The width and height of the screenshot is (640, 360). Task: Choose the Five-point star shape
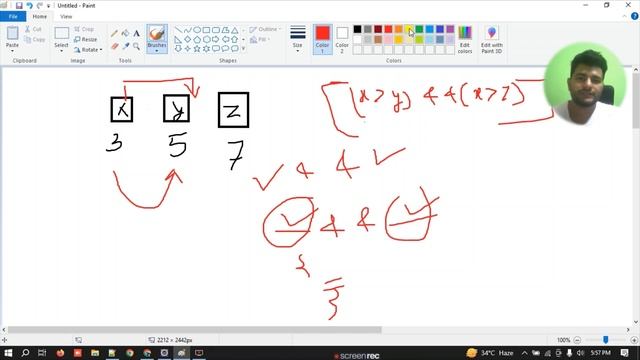click(x=197, y=49)
